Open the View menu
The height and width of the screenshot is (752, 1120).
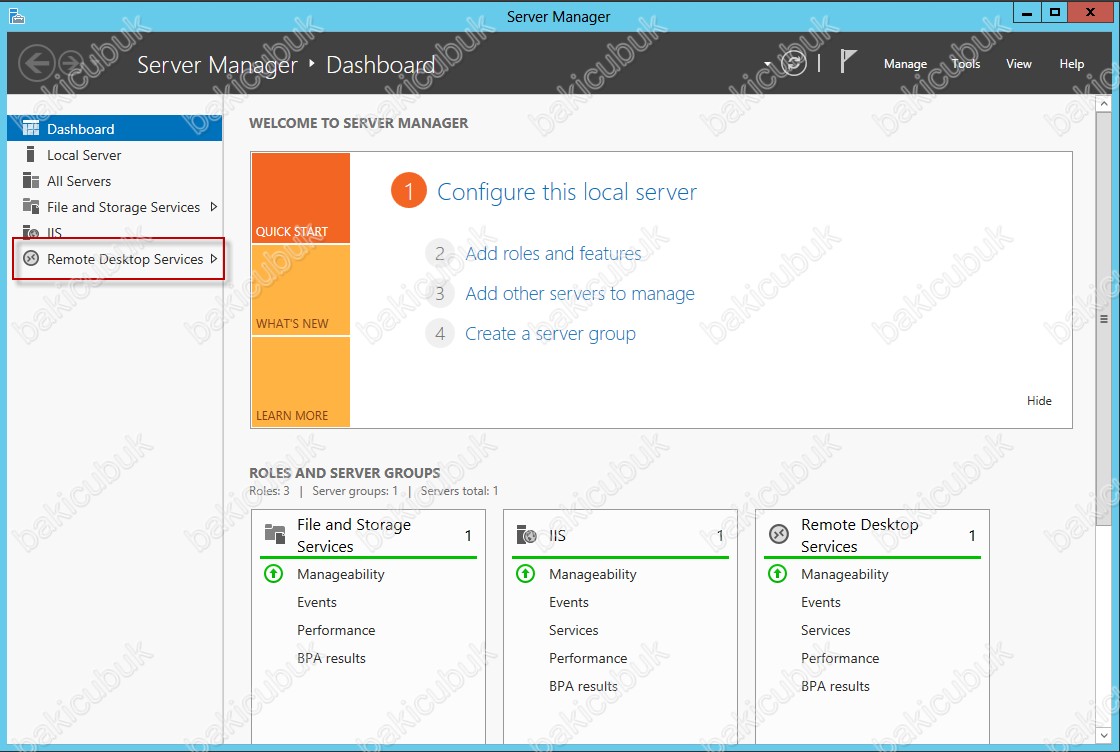pos(1019,64)
